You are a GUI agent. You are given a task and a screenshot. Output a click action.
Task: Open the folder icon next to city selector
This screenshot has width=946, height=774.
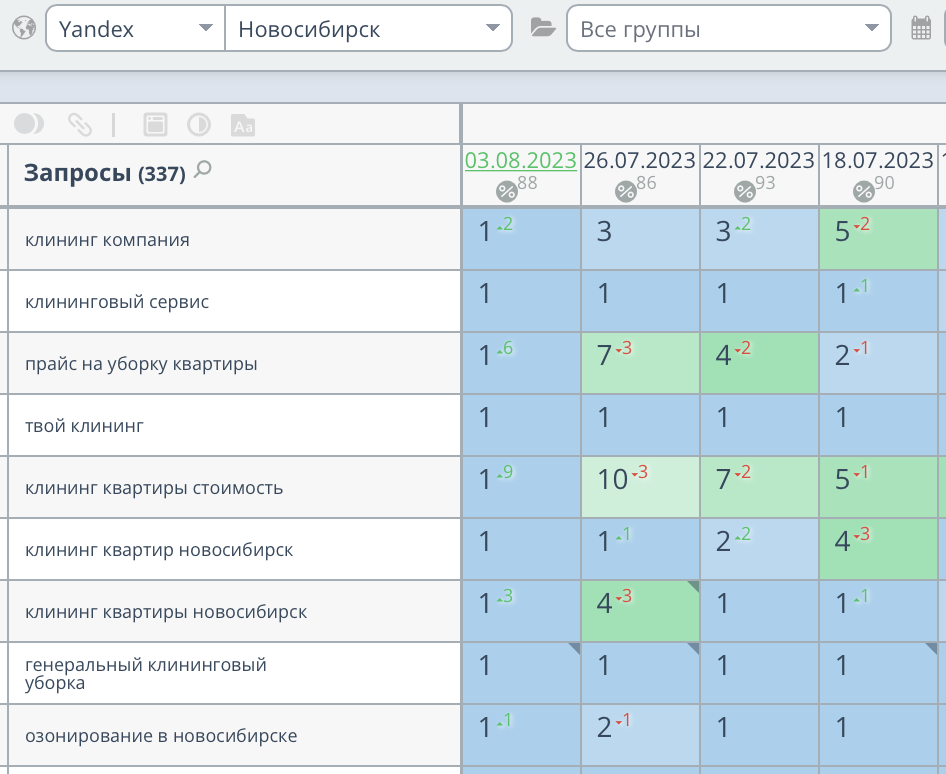point(542,28)
